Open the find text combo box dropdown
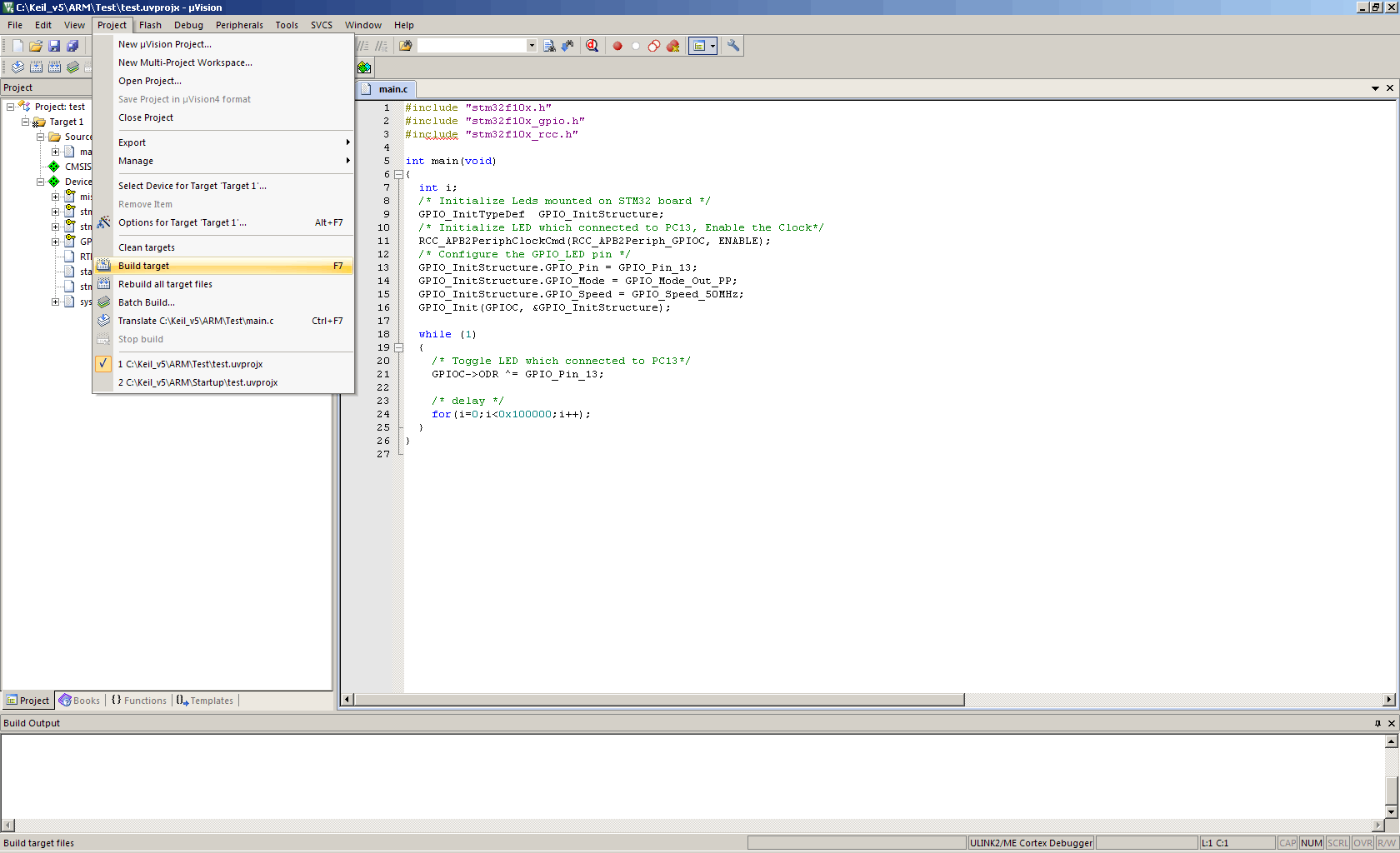The image size is (1400, 853). (532, 46)
